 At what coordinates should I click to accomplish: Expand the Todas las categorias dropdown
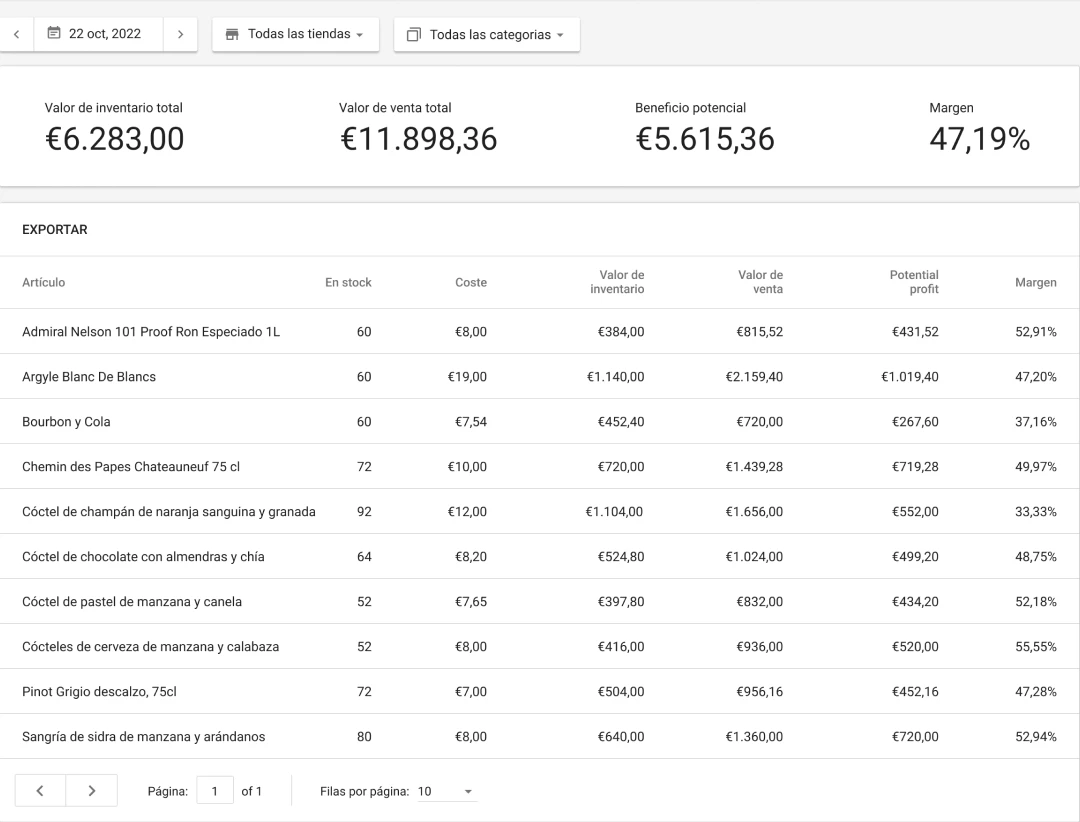[x=487, y=35]
